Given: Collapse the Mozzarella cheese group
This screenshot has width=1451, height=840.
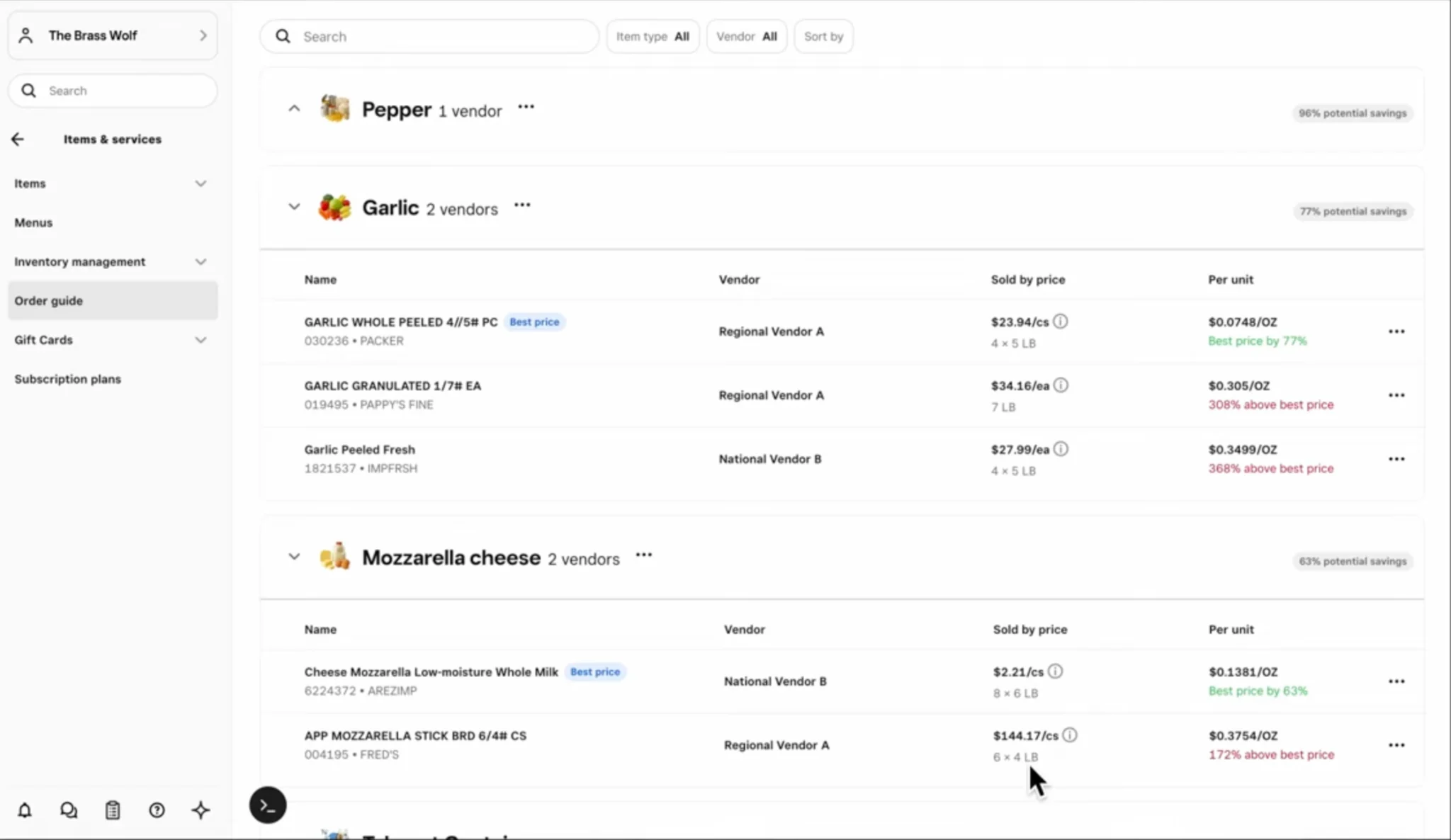Looking at the screenshot, I should (294, 557).
